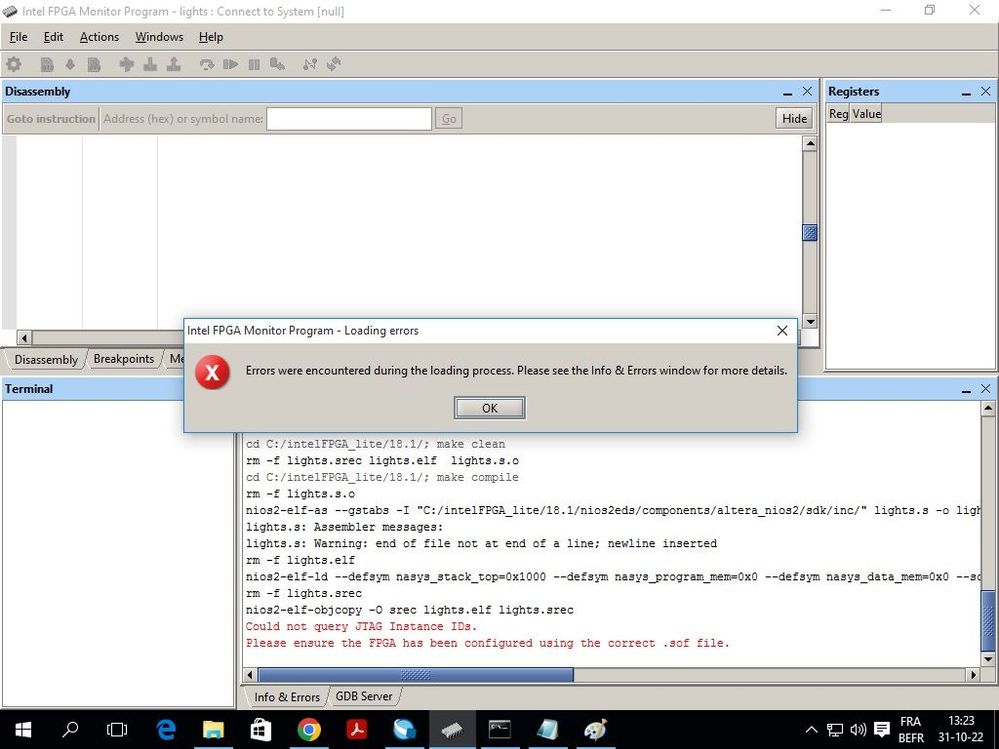This screenshot has height=749, width=999.
Task: Click the download-to-system toolbar icon
Action: pyautogui.click(x=150, y=64)
